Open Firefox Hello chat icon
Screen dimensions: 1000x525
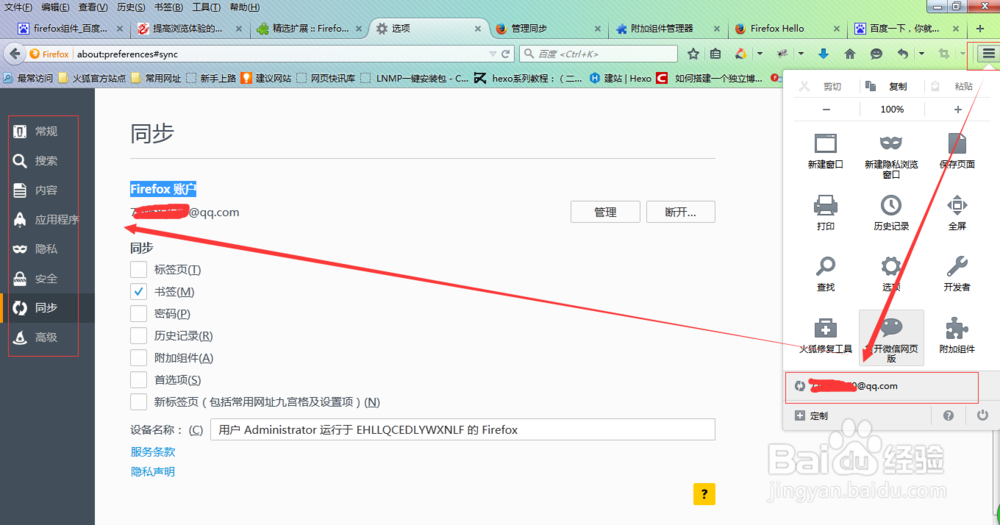[x=876, y=54]
